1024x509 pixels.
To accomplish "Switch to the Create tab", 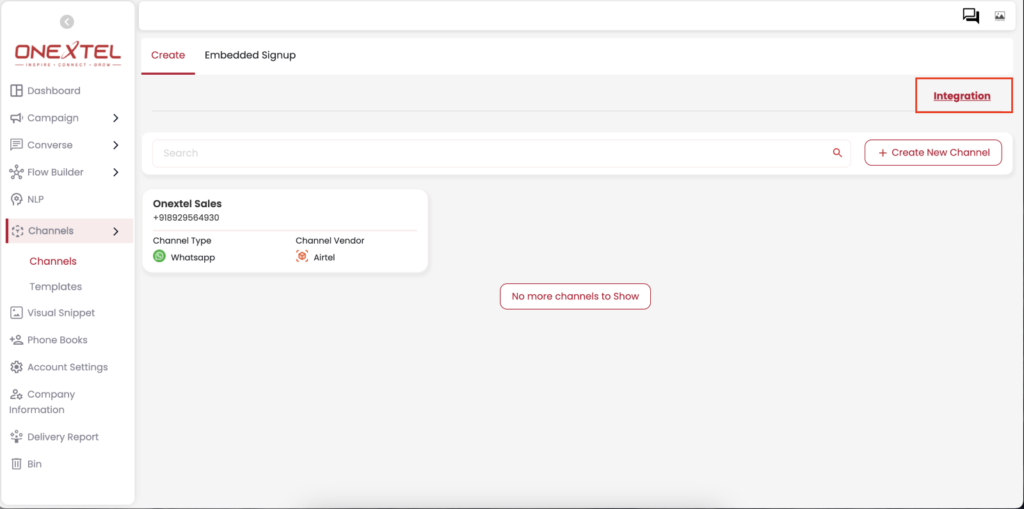I will point(168,56).
